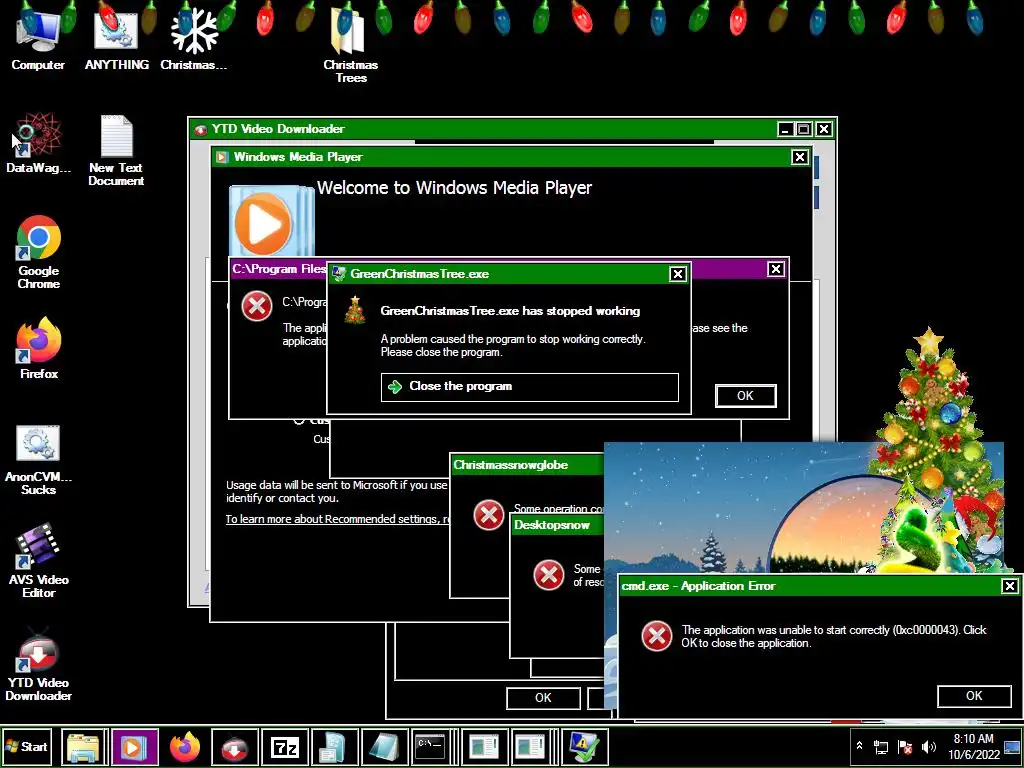Open File Explorer from the taskbar
Image resolution: width=1024 pixels, height=768 pixels.
click(x=84, y=746)
